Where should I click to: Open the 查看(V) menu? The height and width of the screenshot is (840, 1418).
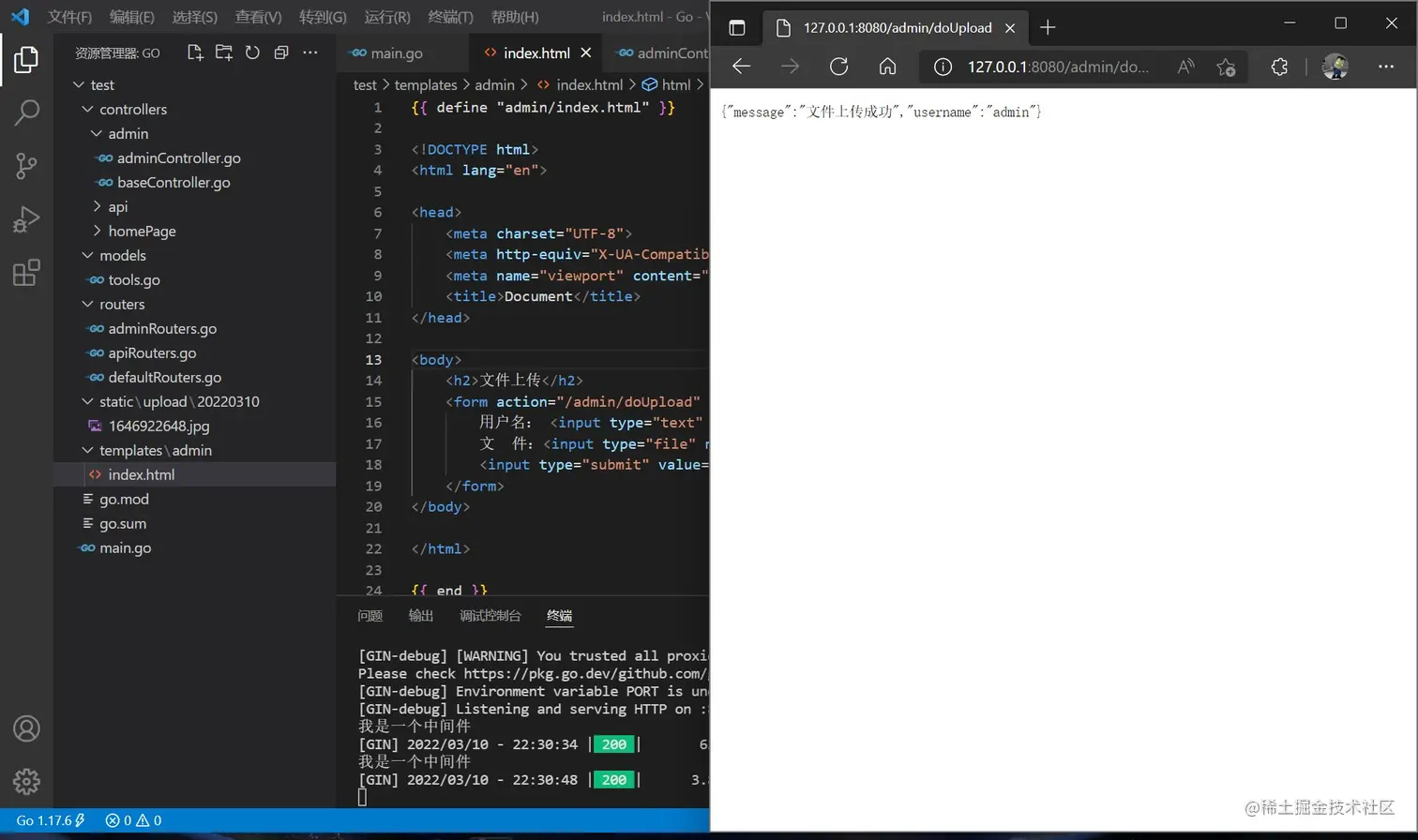click(x=258, y=17)
